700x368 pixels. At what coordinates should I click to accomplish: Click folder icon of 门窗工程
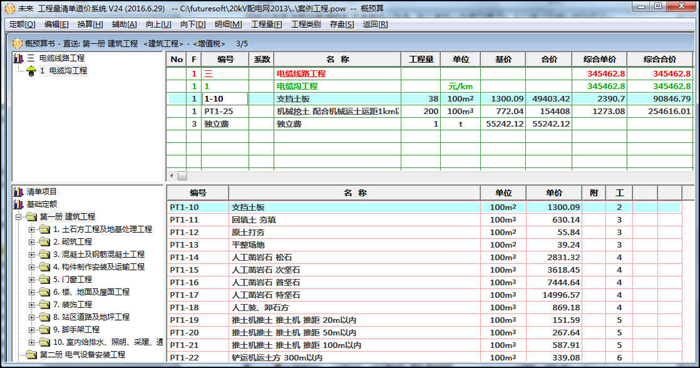tap(44, 279)
